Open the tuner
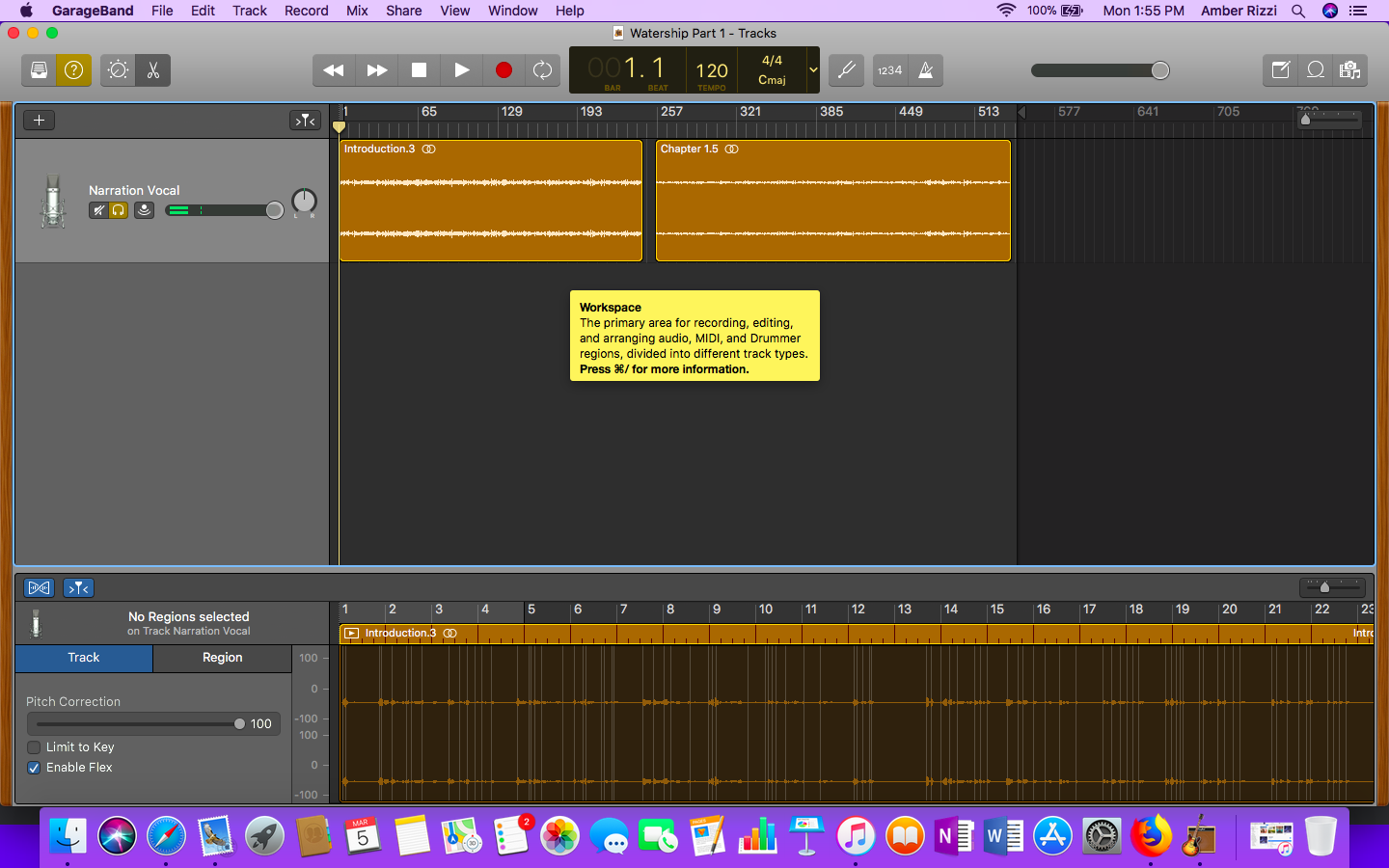This screenshot has height=868, width=1389. click(x=846, y=70)
